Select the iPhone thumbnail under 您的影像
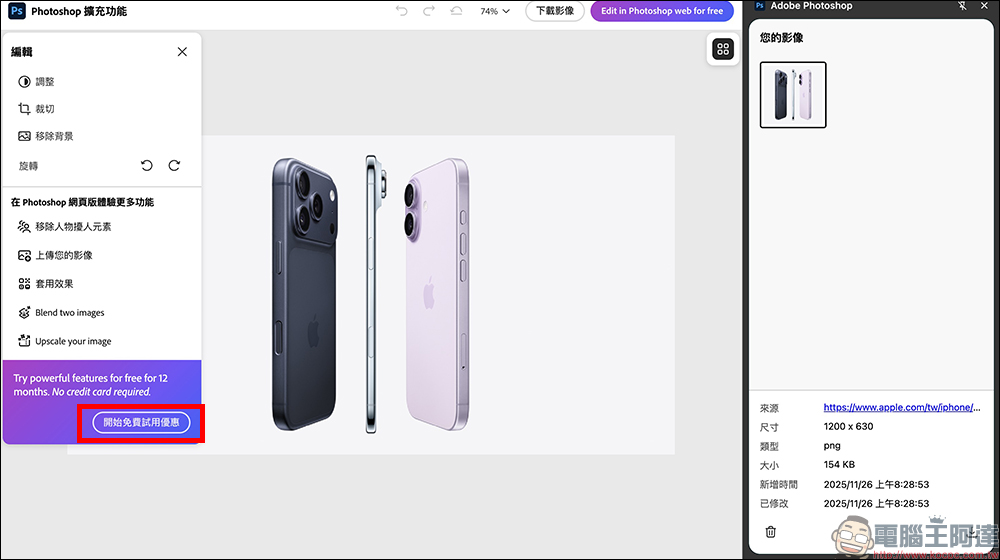This screenshot has width=1000, height=560. [x=793, y=95]
